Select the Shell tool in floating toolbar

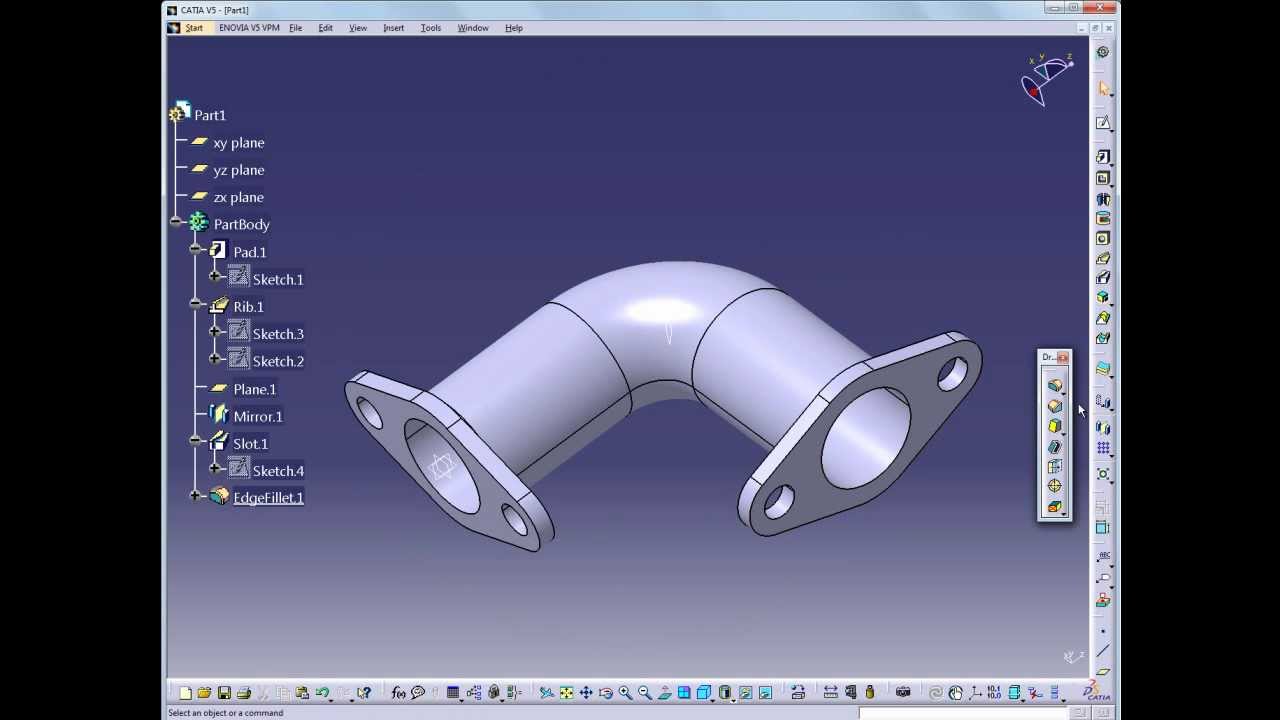tap(1054, 446)
